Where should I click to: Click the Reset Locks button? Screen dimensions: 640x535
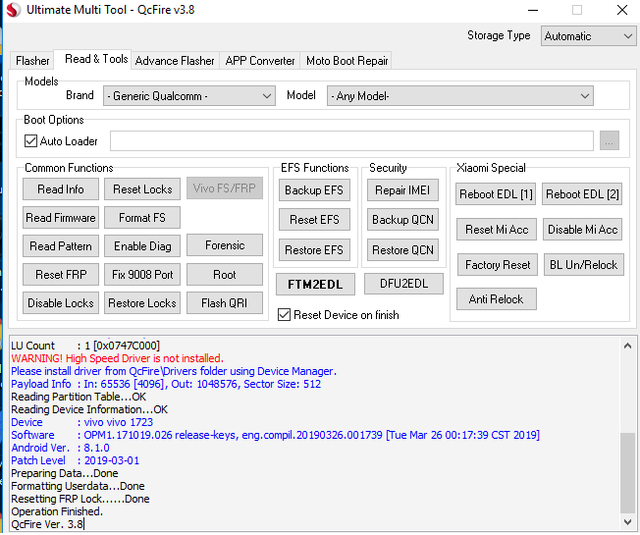click(x=142, y=189)
